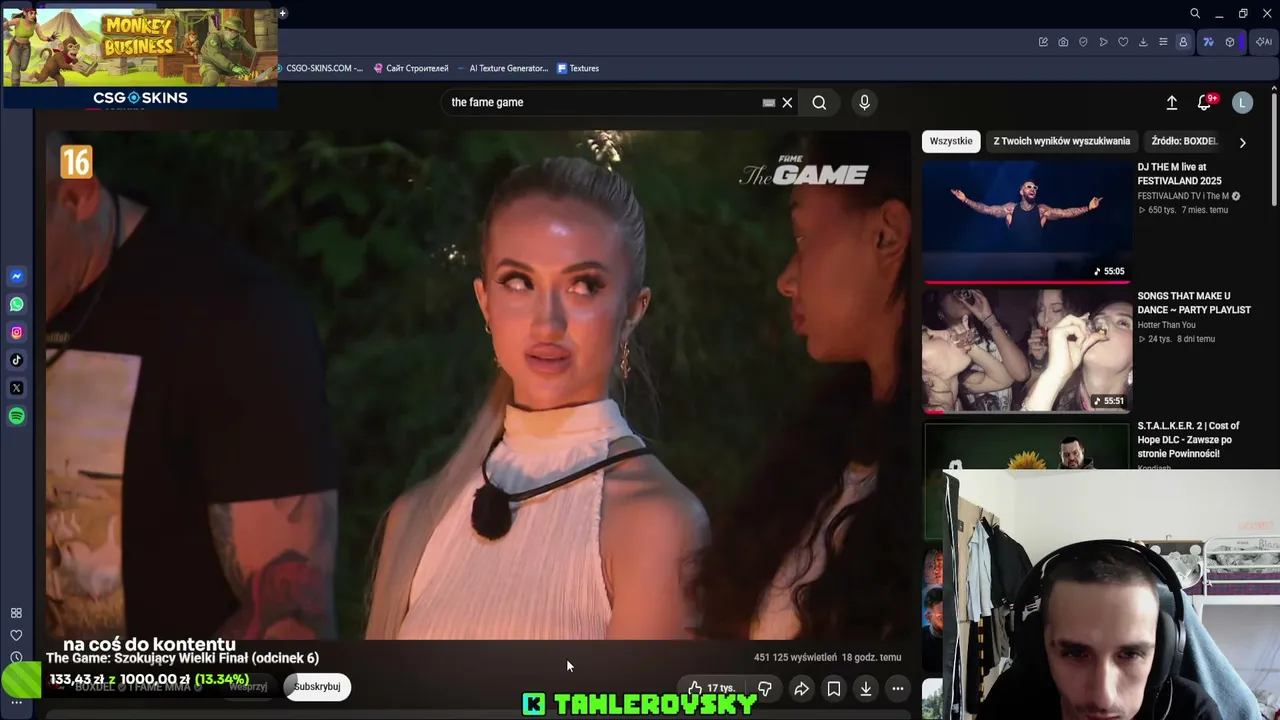
Task: Select the 'Źródło: BOXDEL' filter chip
Action: (x=1184, y=141)
